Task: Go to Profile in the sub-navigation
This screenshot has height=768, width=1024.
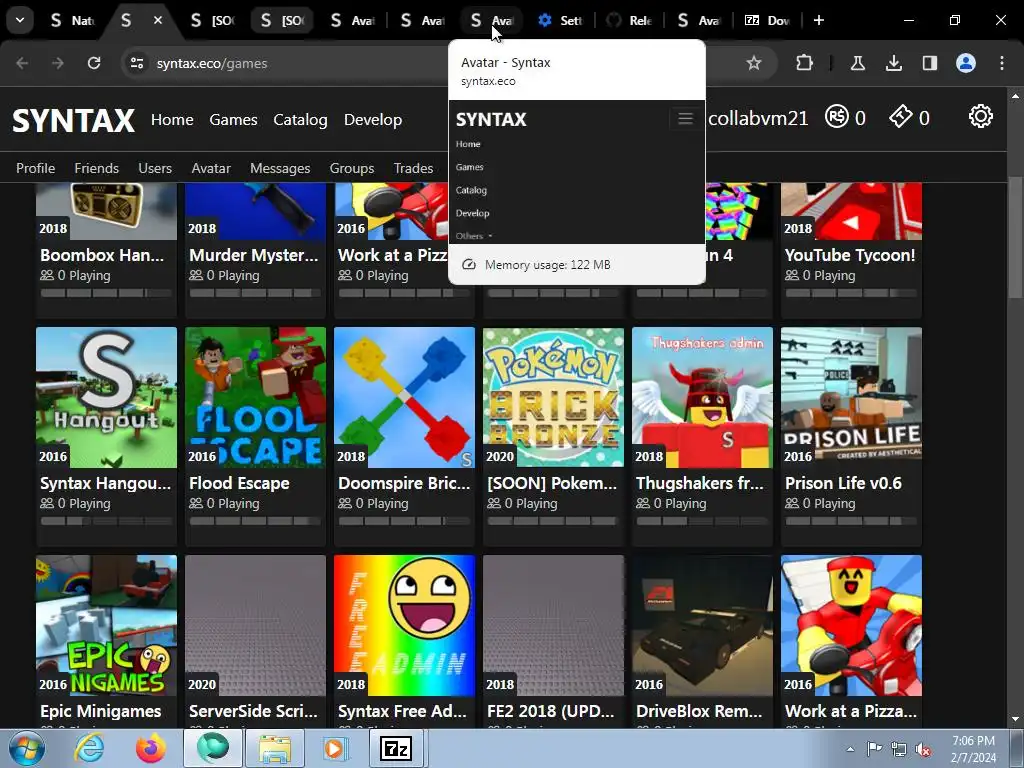Action: [35, 168]
